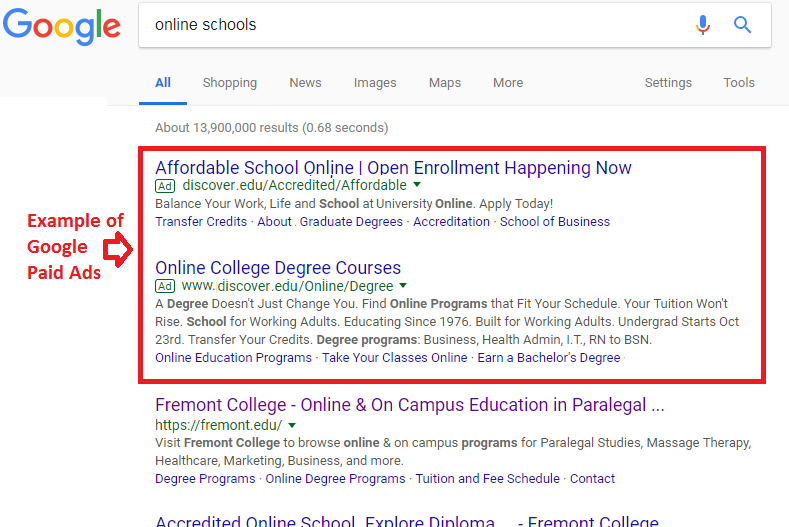Click Ad badge beside www.discover.edu/Online/Degree

tap(165, 286)
